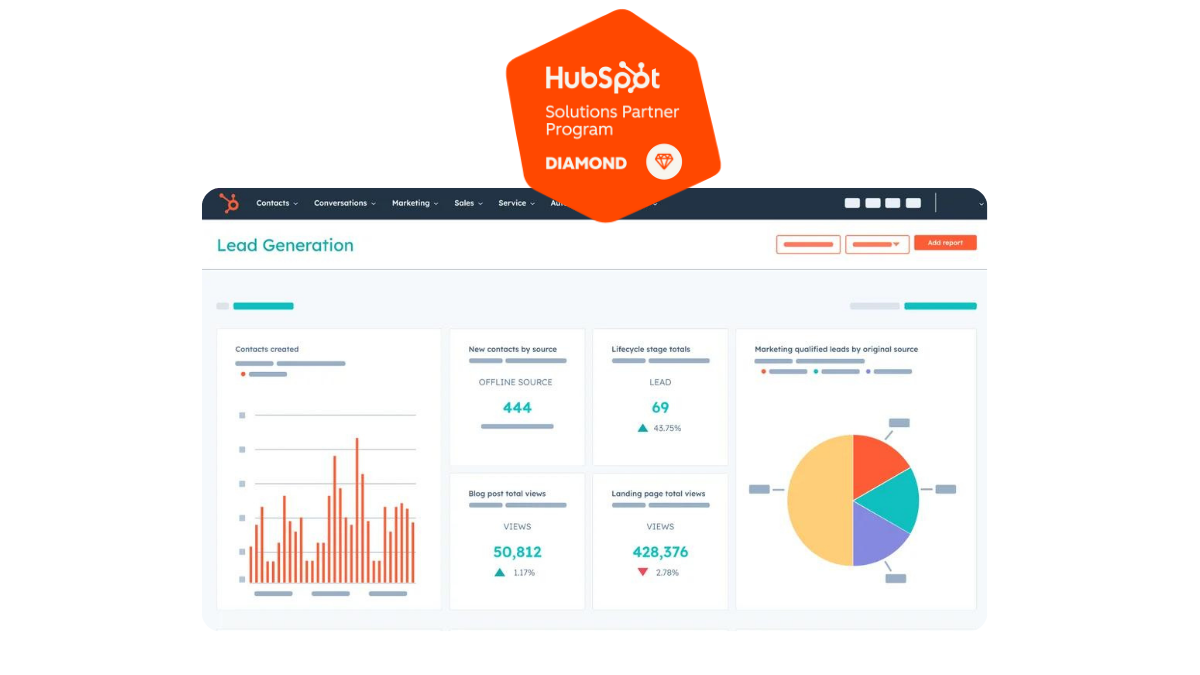Open the account chevron at navbar far right
The image size is (1200, 675).
[981, 204]
